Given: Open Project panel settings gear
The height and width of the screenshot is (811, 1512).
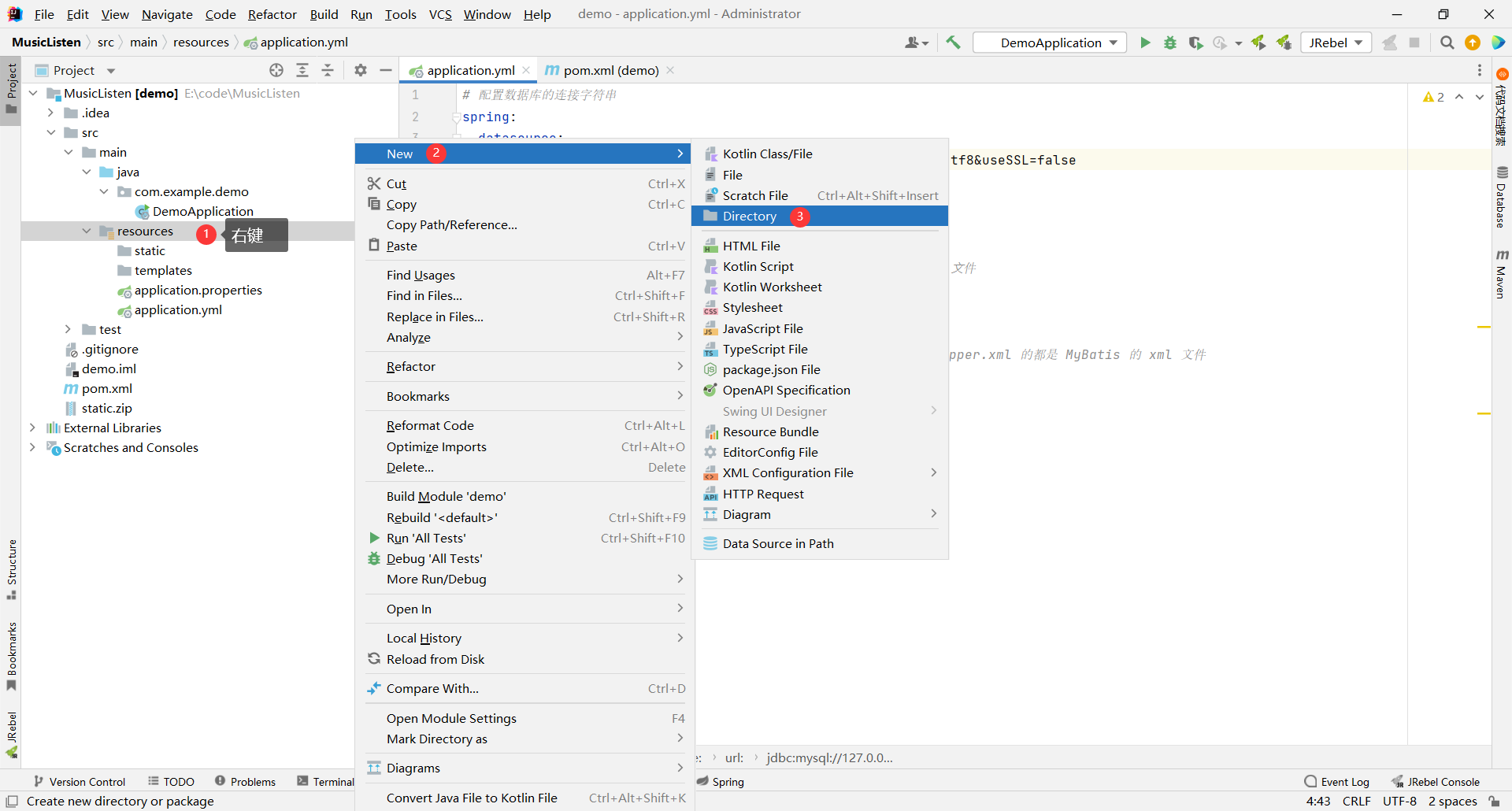Looking at the screenshot, I should point(361,70).
